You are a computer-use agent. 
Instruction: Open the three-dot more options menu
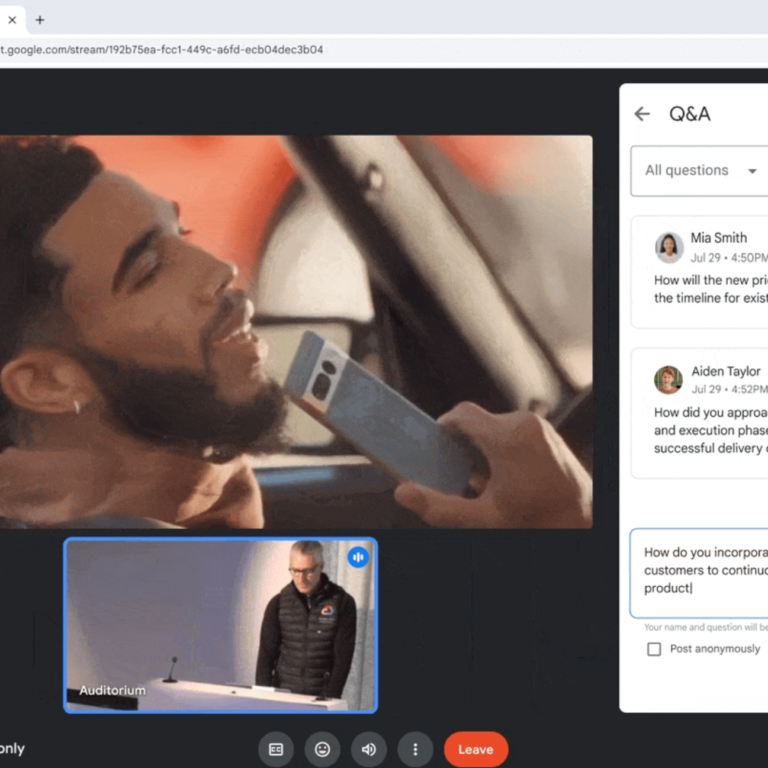point(415,749)
